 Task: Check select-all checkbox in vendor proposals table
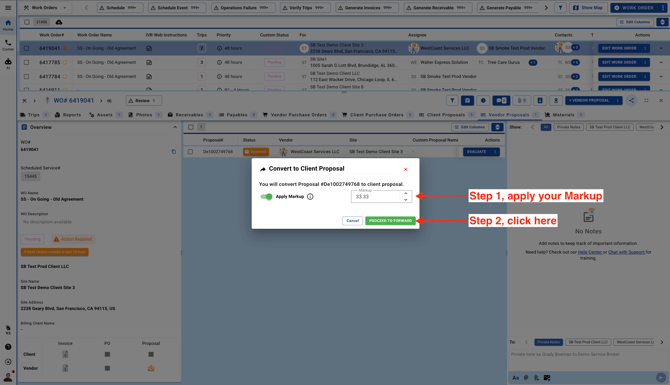pyautogui.click(x=191, y=127)
